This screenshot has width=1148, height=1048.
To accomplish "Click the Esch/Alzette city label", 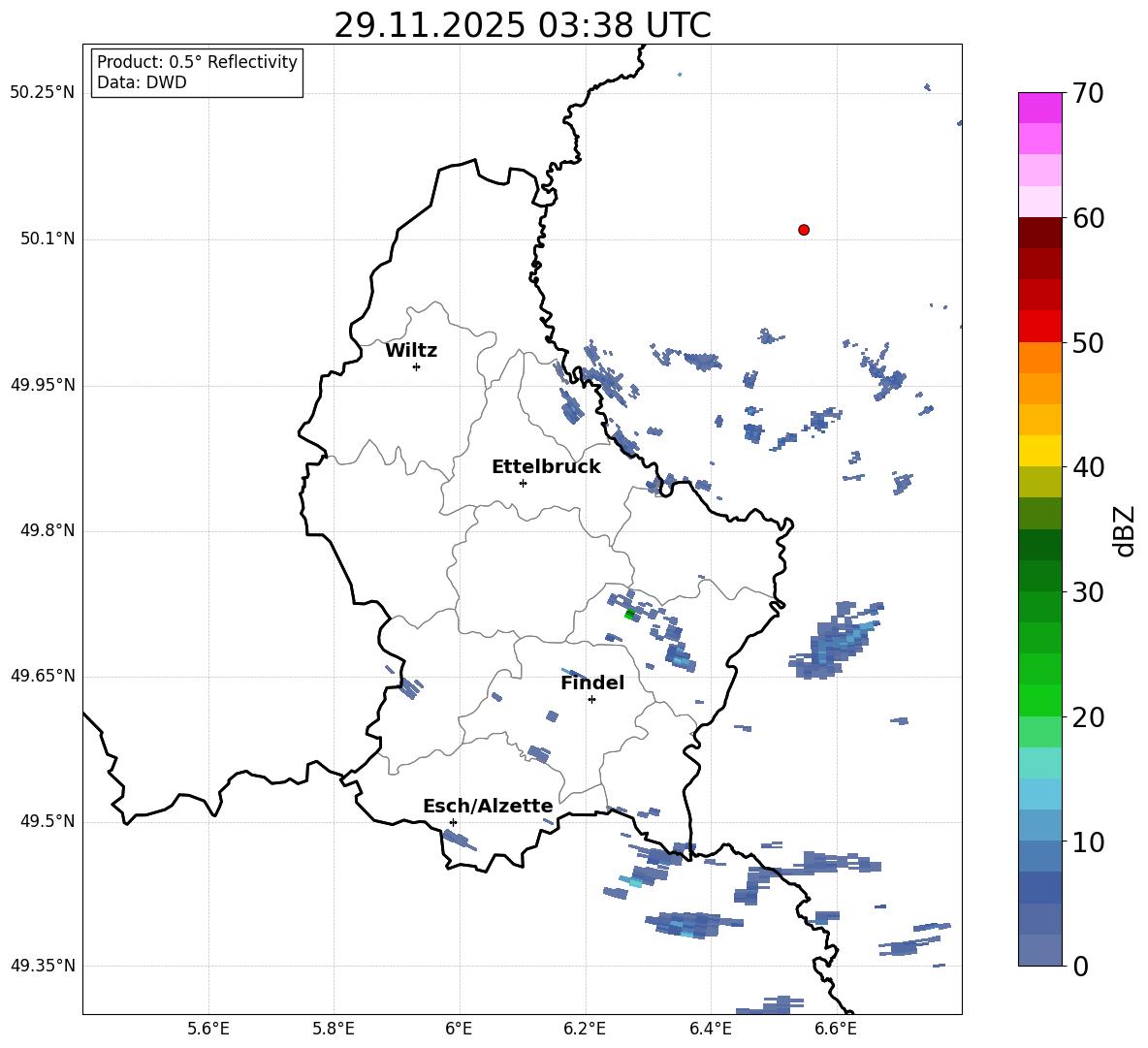I will click(488, 806).
